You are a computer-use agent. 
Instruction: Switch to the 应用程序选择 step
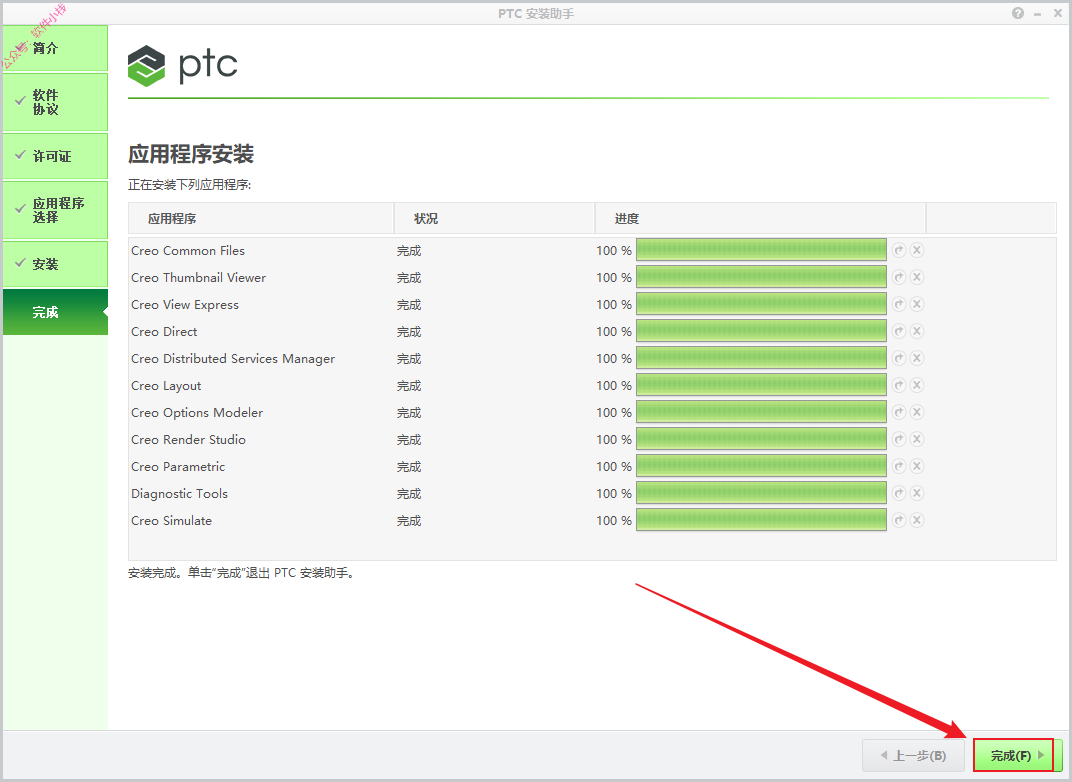[x=55, y=210]
